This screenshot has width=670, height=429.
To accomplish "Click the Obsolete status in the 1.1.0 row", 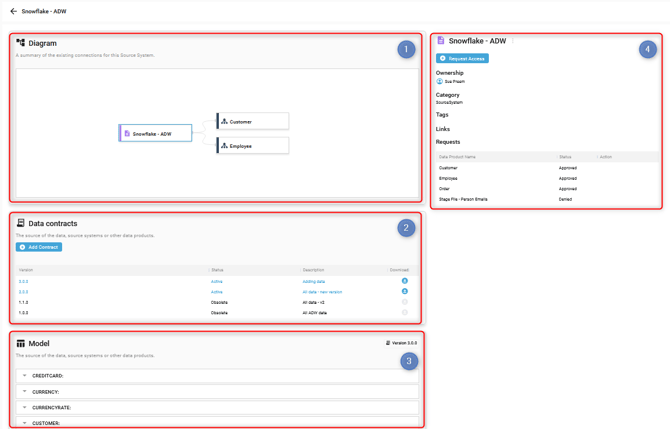I will (219, 303).
